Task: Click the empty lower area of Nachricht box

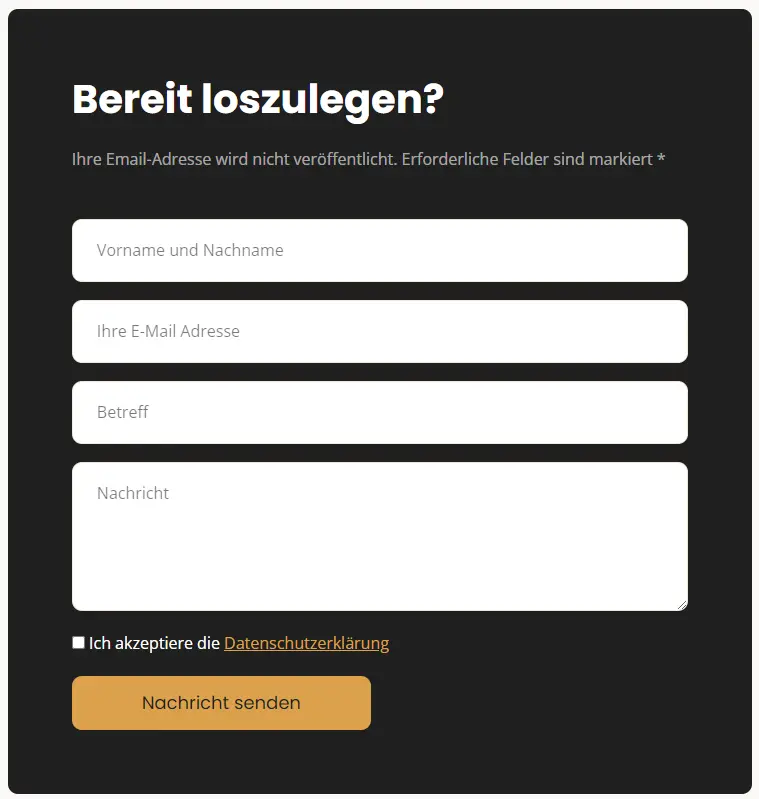Action: click(380, 566)
